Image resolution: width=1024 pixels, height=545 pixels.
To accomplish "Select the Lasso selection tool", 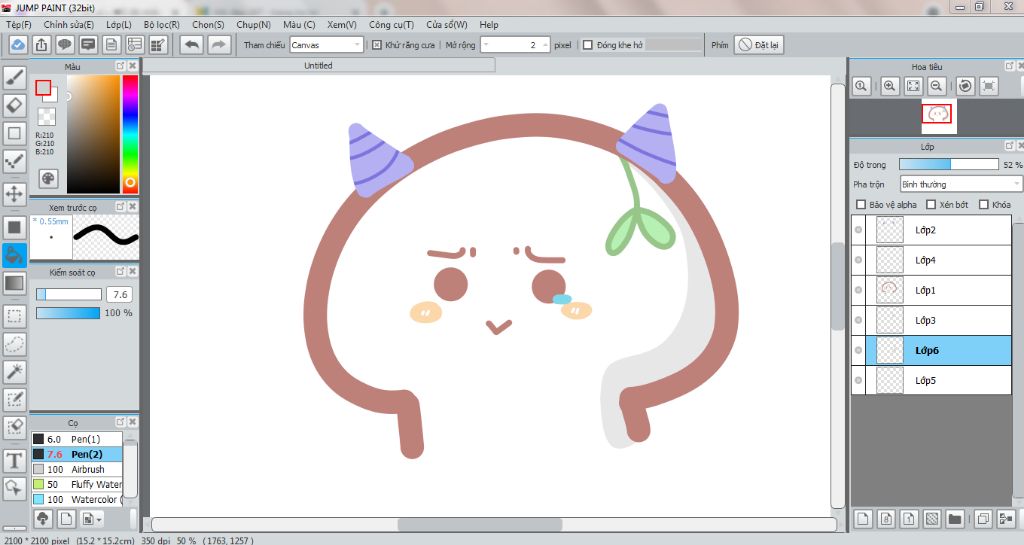I will coord(14,344).
